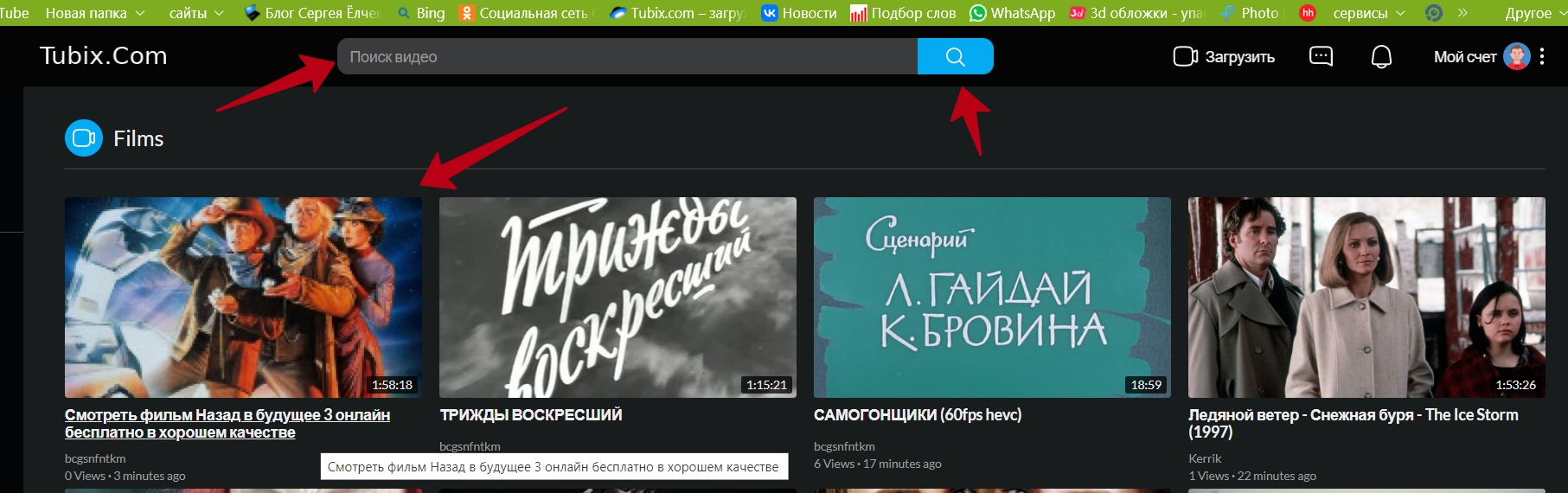Open the round grey bookmark icon
The height and width of the screenshot is (493, 1568).
(x=1434, y=13)
